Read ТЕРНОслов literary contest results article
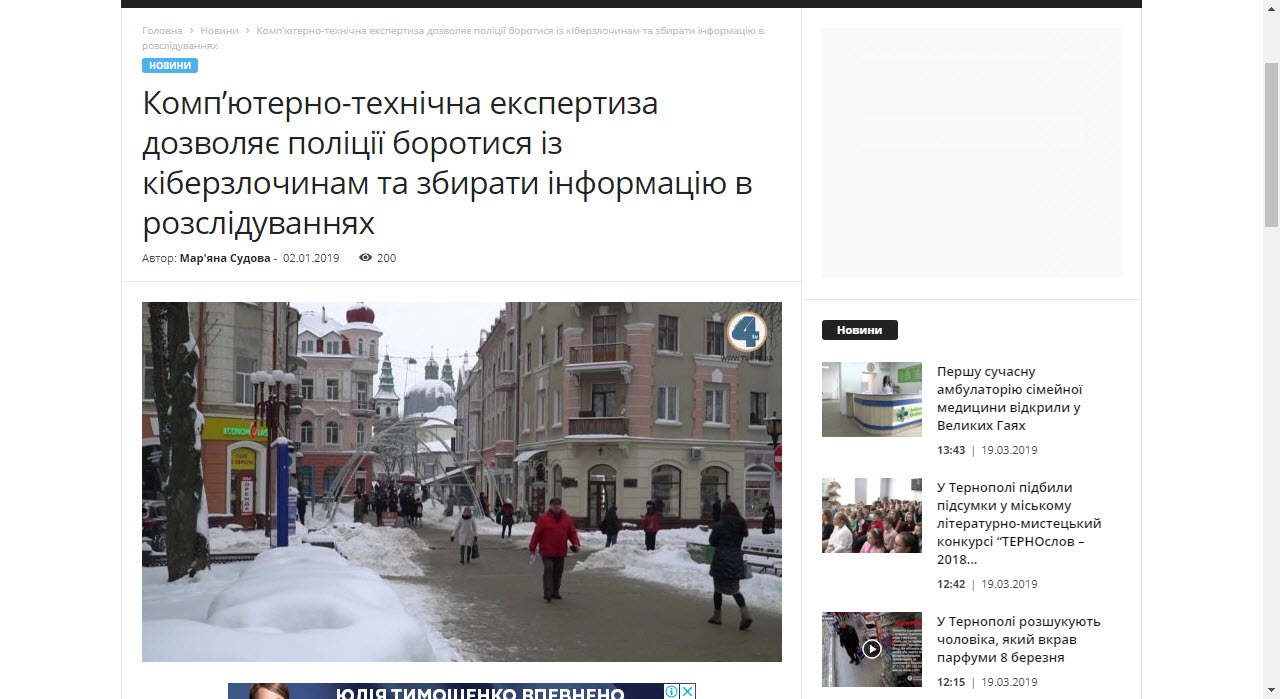Screen dimensions: 1280x699 1019,523
